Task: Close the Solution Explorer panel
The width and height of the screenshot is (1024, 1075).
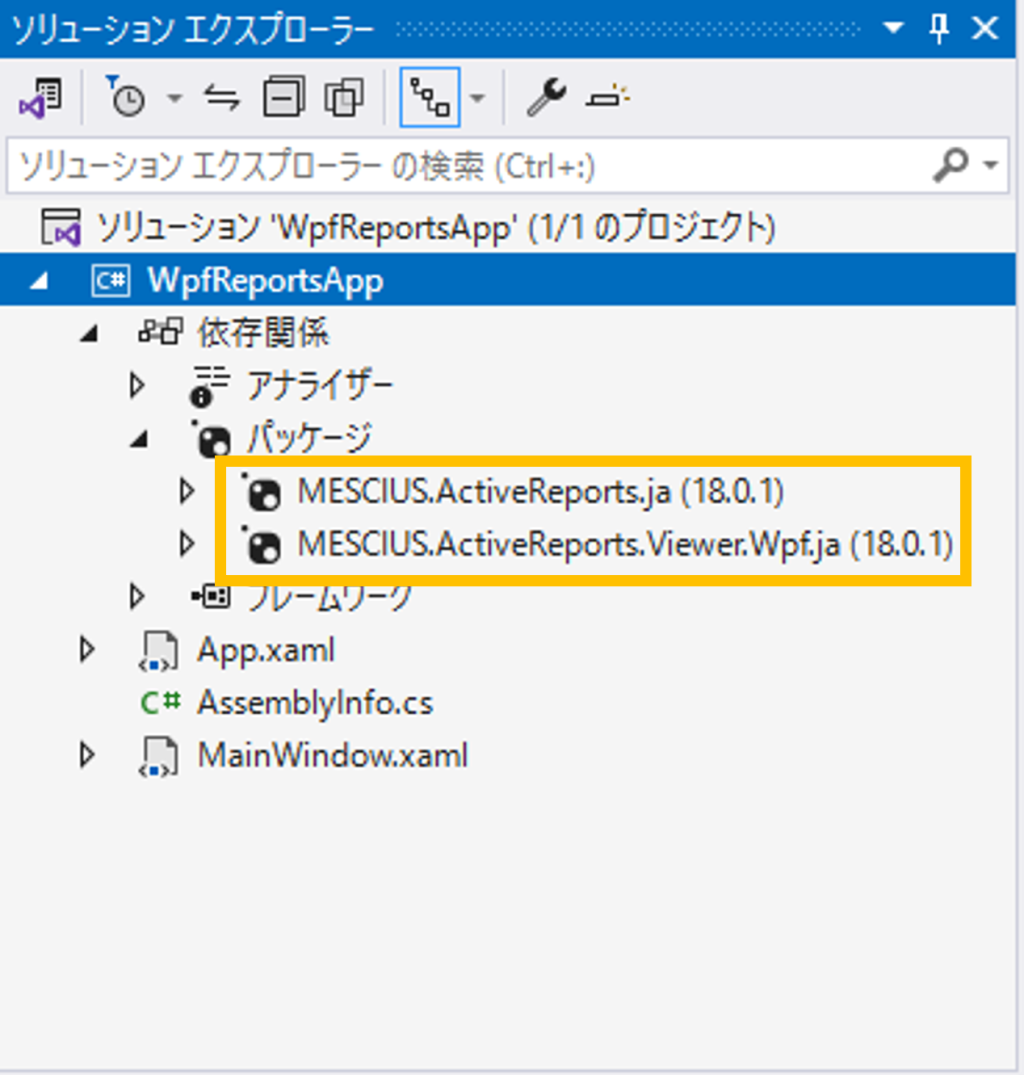Action: click(x=985, y=28)
